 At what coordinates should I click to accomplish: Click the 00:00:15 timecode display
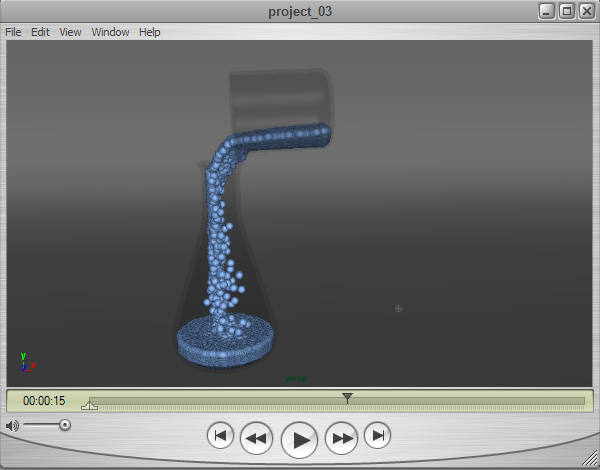tap(44, 401)
